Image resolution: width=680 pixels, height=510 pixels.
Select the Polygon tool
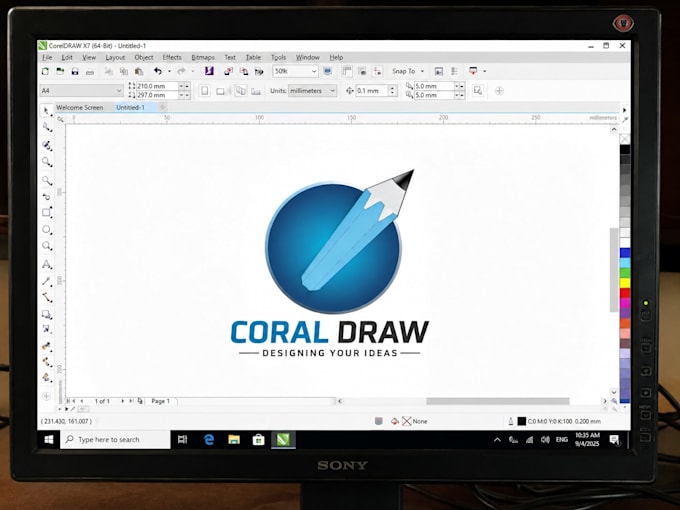(x=46, y=246)
